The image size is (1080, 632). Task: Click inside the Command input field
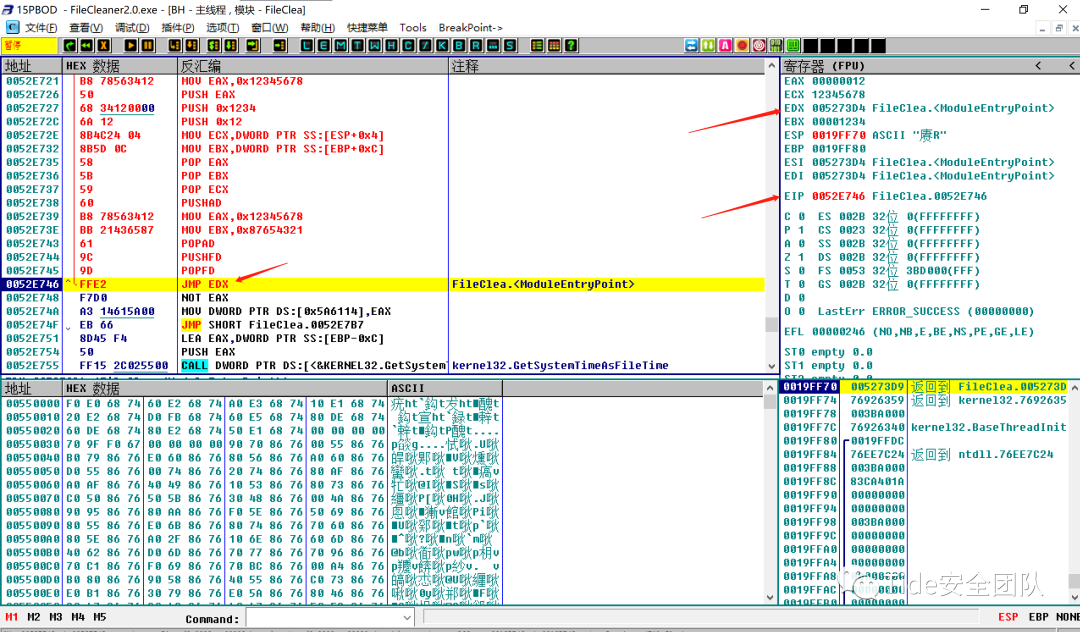point(323,618)
